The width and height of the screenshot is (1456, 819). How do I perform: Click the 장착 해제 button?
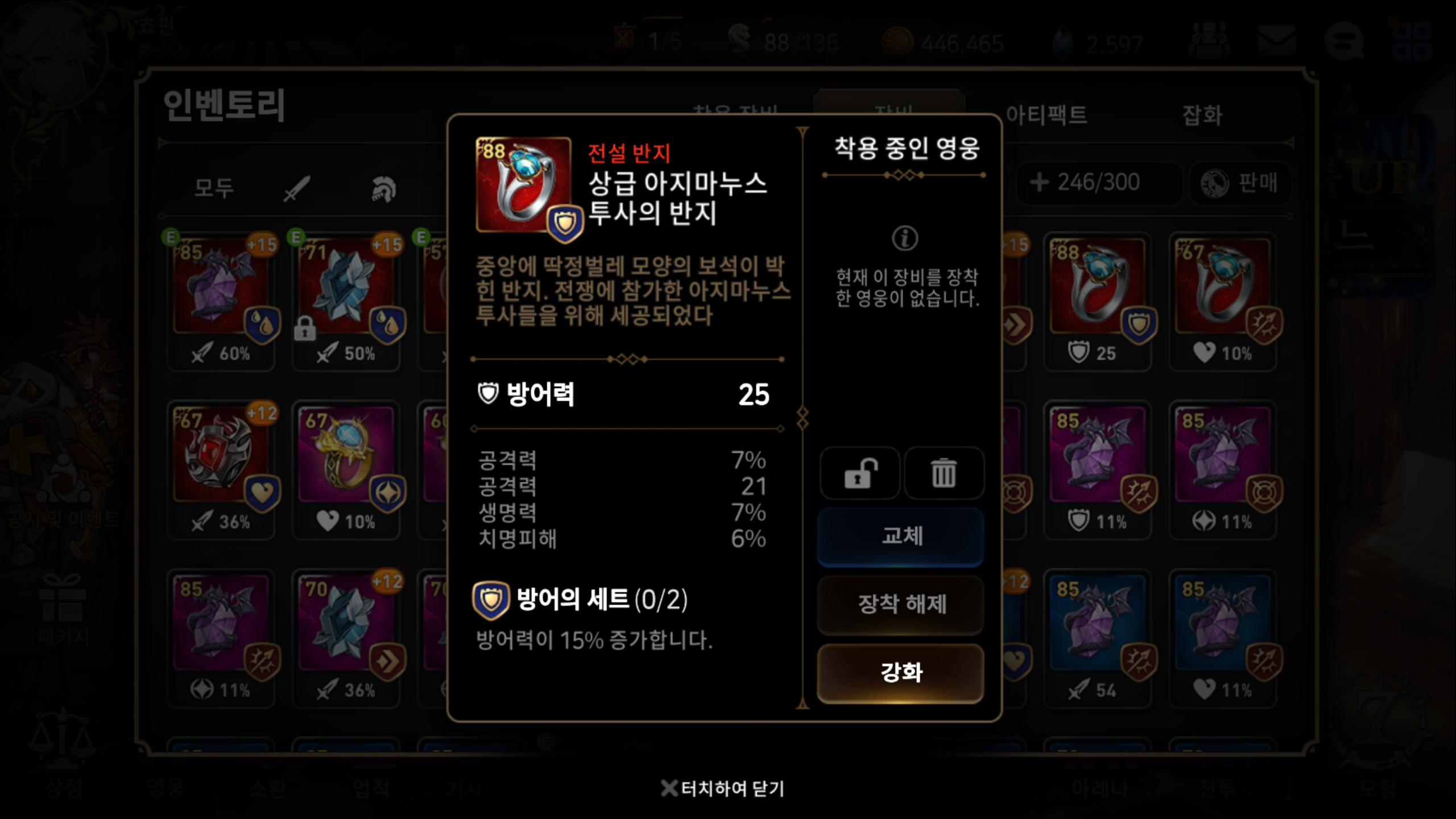tap(901, 605)
